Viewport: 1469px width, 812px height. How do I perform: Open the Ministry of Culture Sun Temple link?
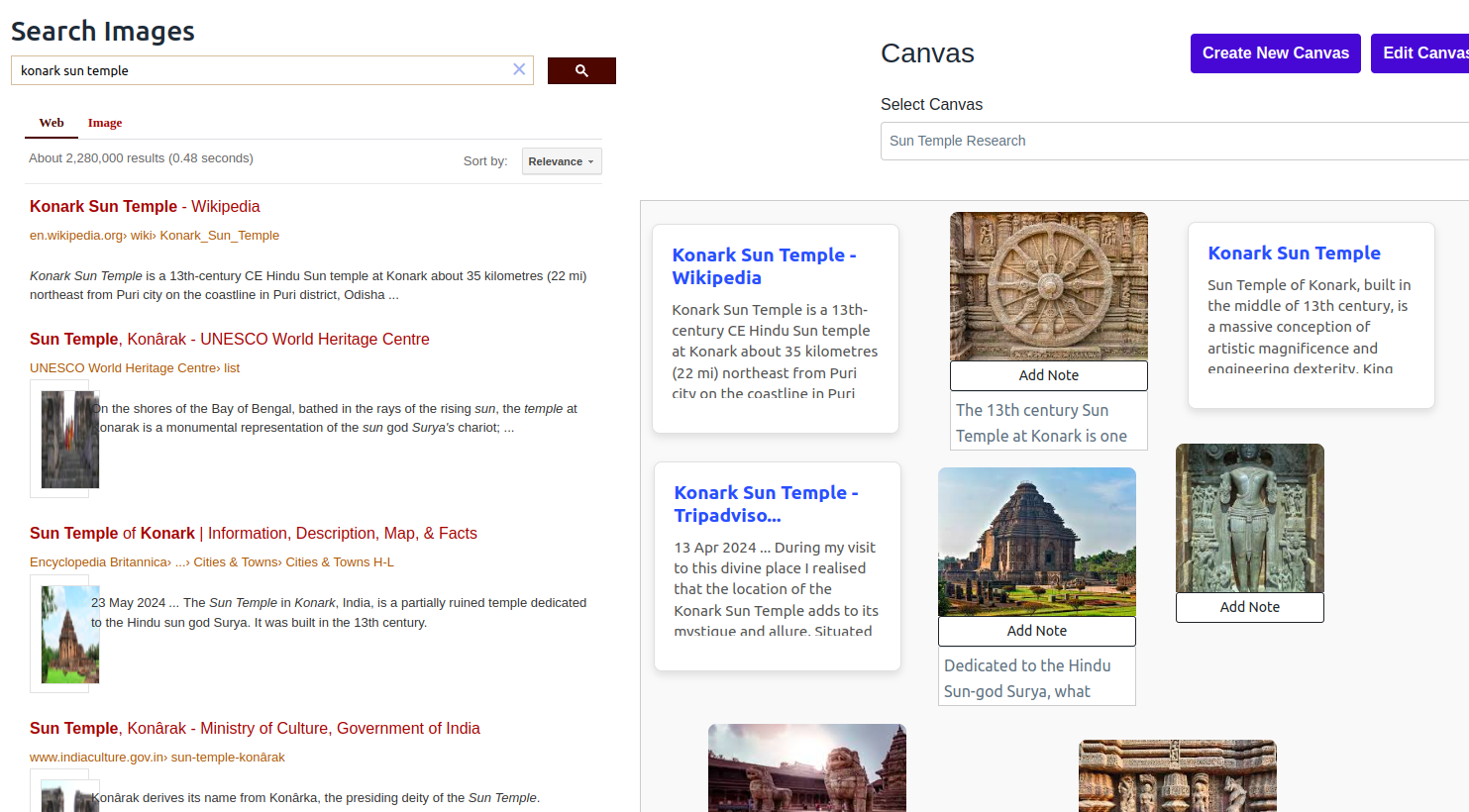pos(255,728)
